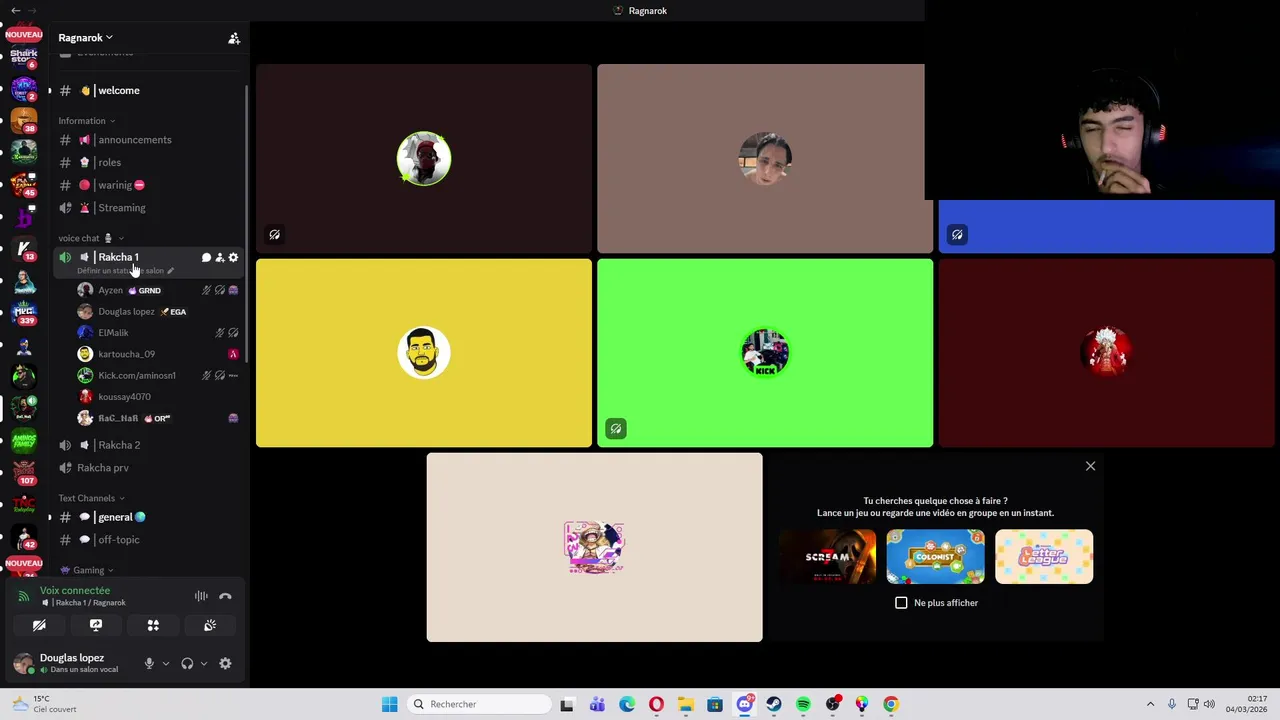Click Voix connectée connection status

pos(75,591)
